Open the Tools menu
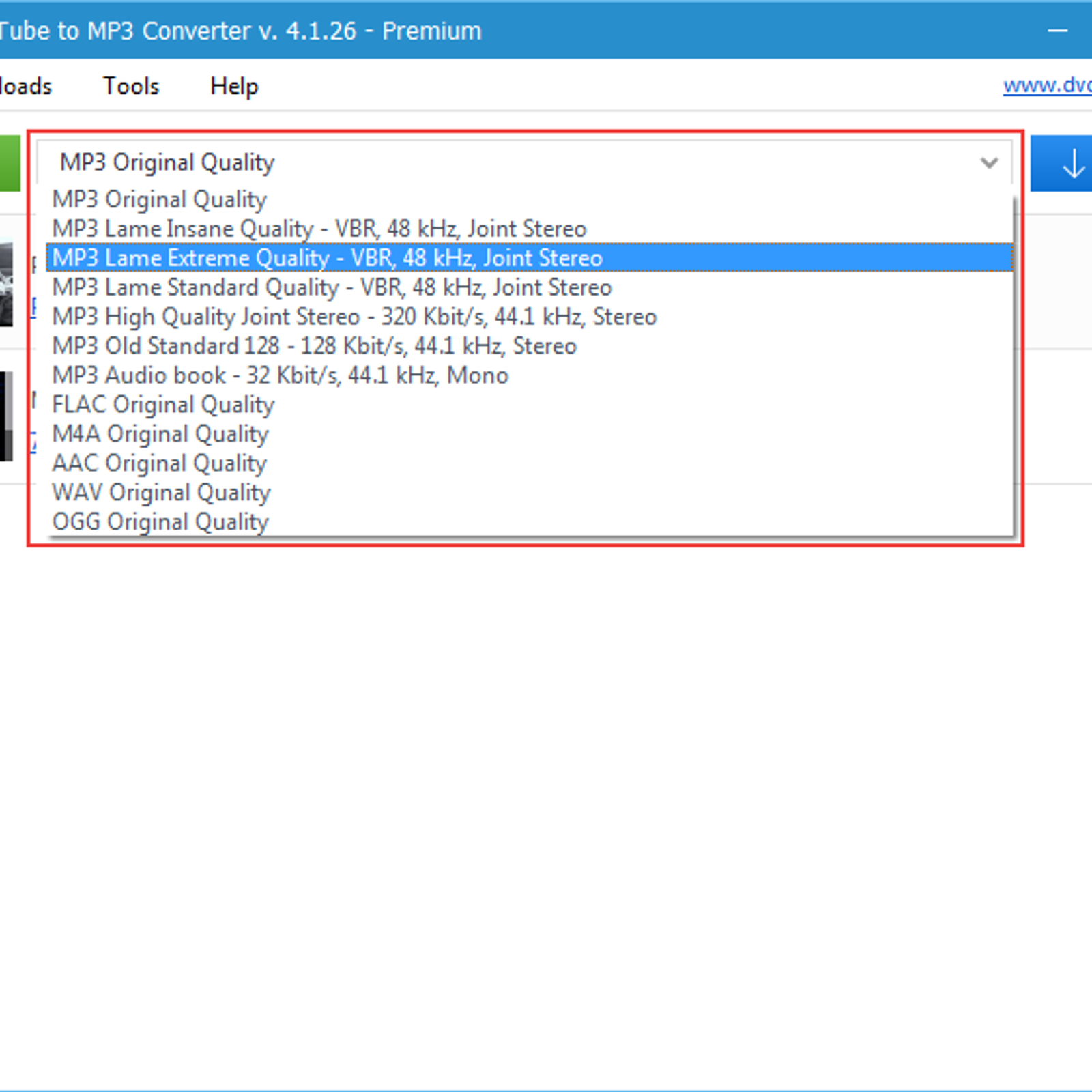Image resolution: width=1092 pixels, height=1092 pixels. [x=131, y=86]
